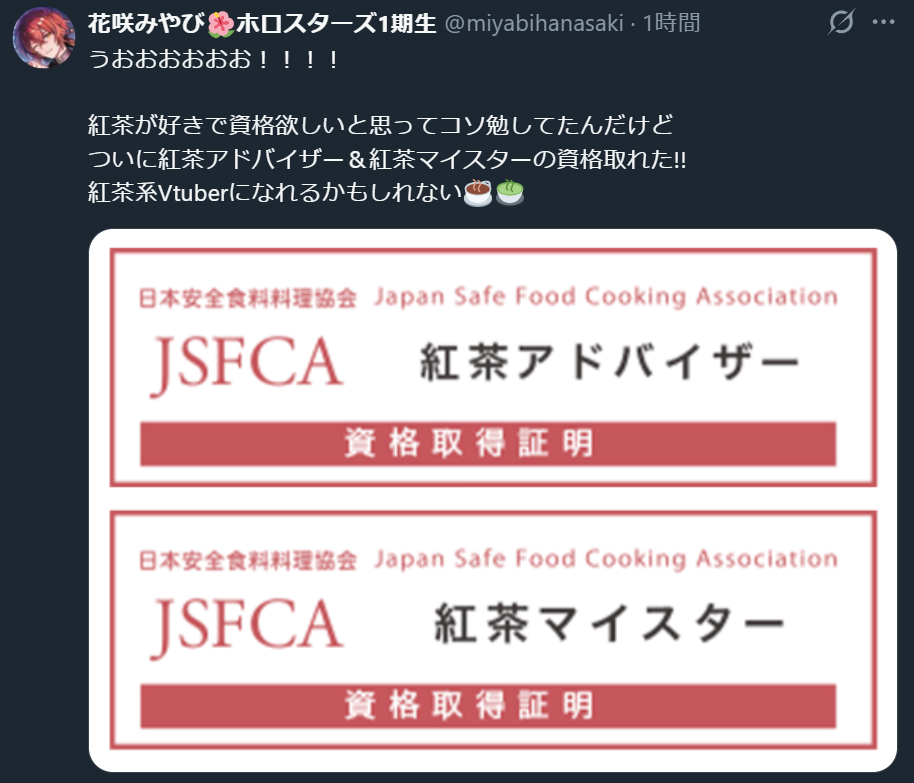
Task: Click the top JSFCA logo
Action: [x=247, y=364]
